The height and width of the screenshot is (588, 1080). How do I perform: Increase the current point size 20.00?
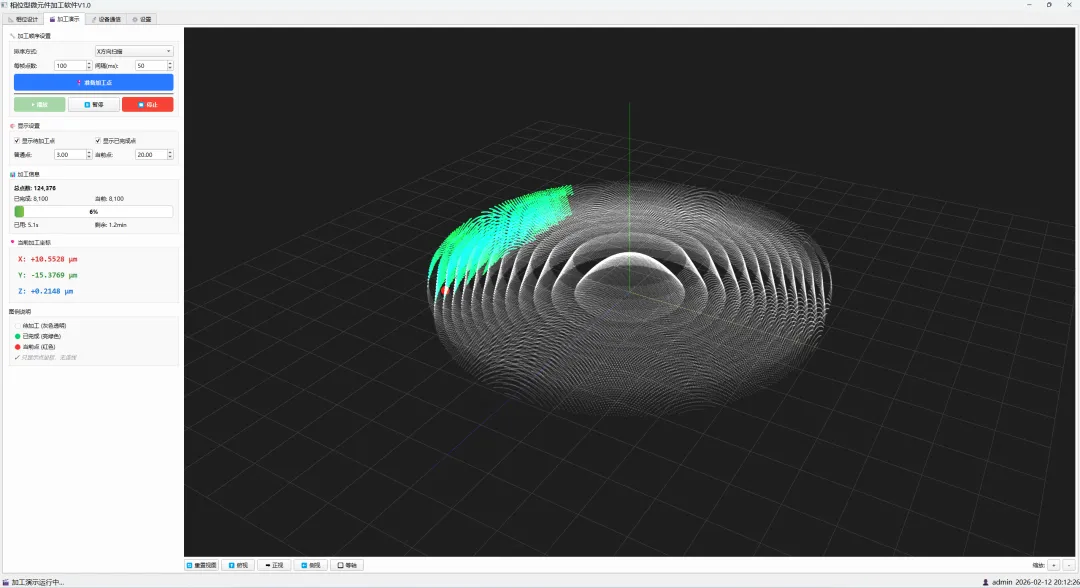[x=170, y=152]
